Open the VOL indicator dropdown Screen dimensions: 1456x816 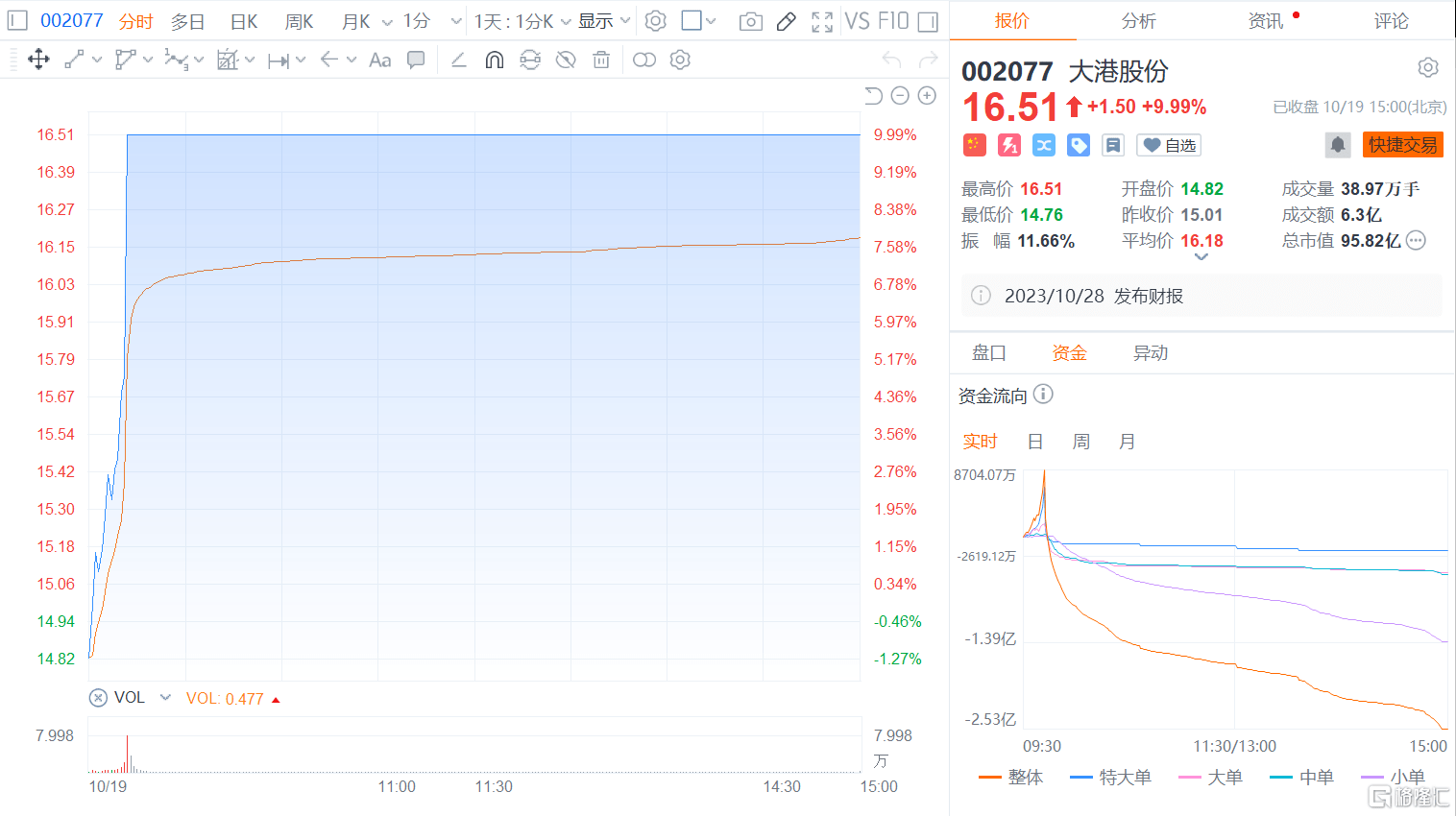click(163, 697)
